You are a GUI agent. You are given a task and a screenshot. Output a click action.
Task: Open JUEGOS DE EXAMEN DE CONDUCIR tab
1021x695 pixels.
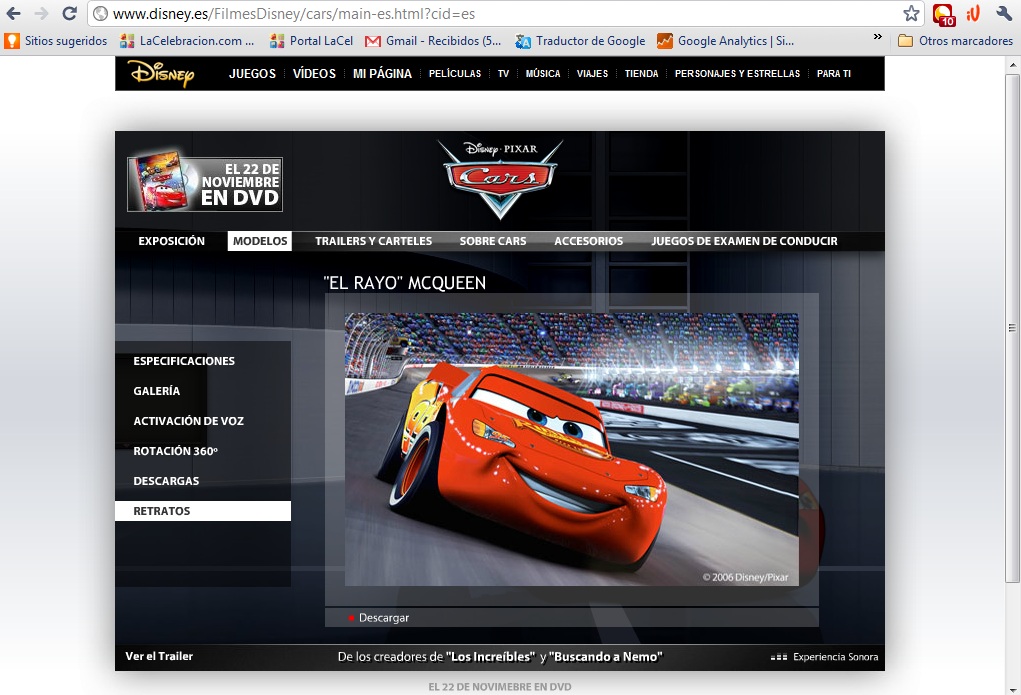click(x=744, y=241)
